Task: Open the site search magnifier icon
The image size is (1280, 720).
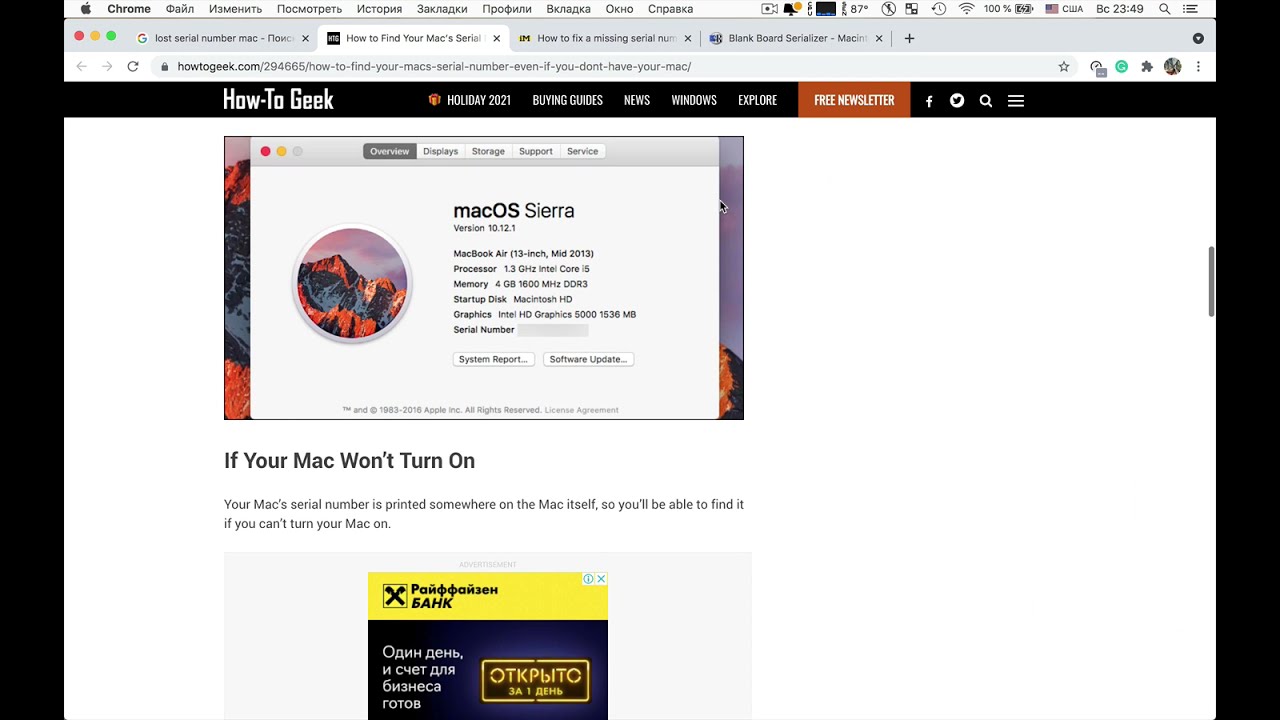Action: click(x=986, y=101)
